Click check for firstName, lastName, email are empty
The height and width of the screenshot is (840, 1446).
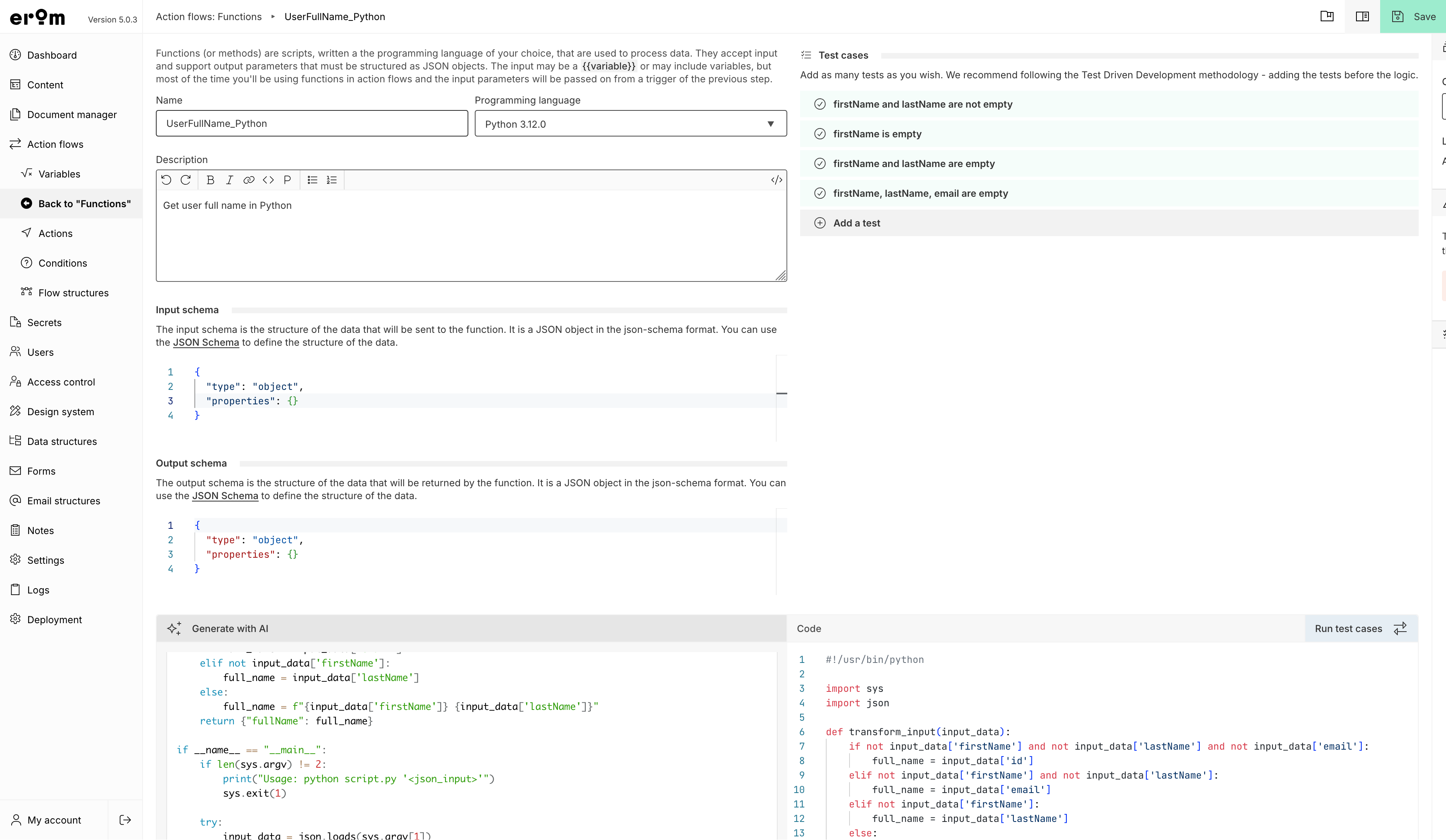pos(820,194)
